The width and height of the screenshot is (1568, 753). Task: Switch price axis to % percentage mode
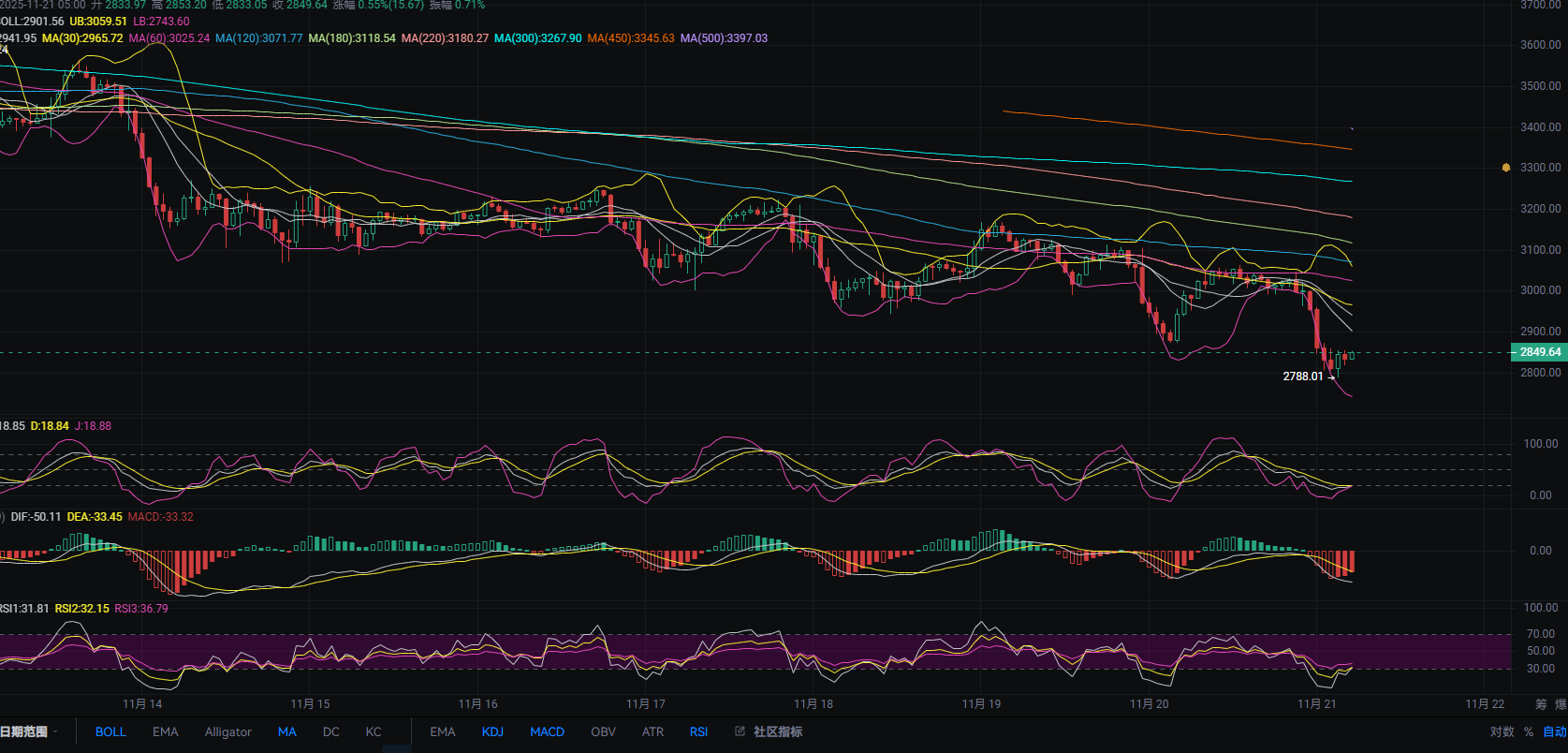(1529, 731)
